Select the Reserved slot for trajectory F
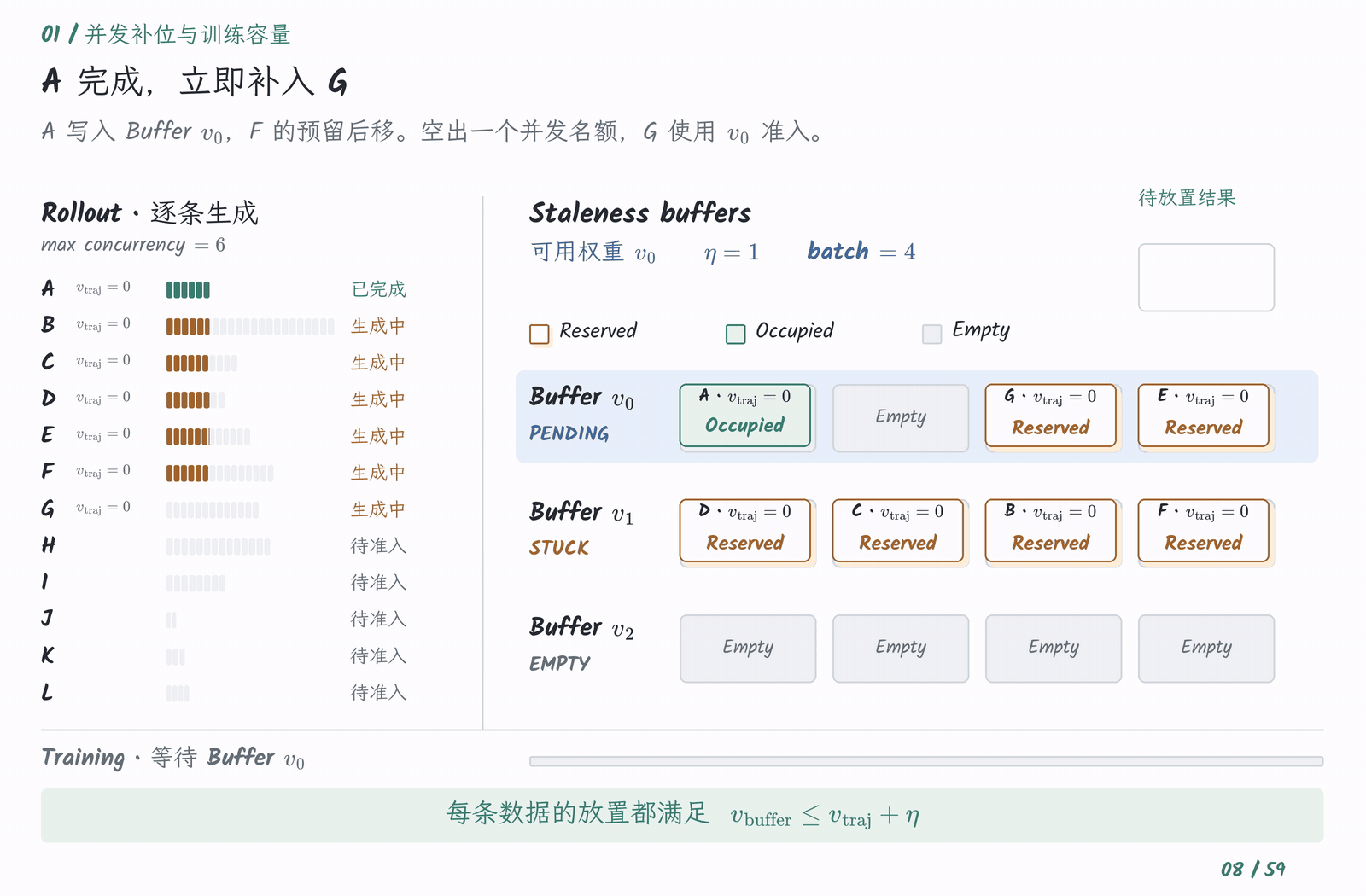Screen dimensions: 1366x896 (1204, 531)
